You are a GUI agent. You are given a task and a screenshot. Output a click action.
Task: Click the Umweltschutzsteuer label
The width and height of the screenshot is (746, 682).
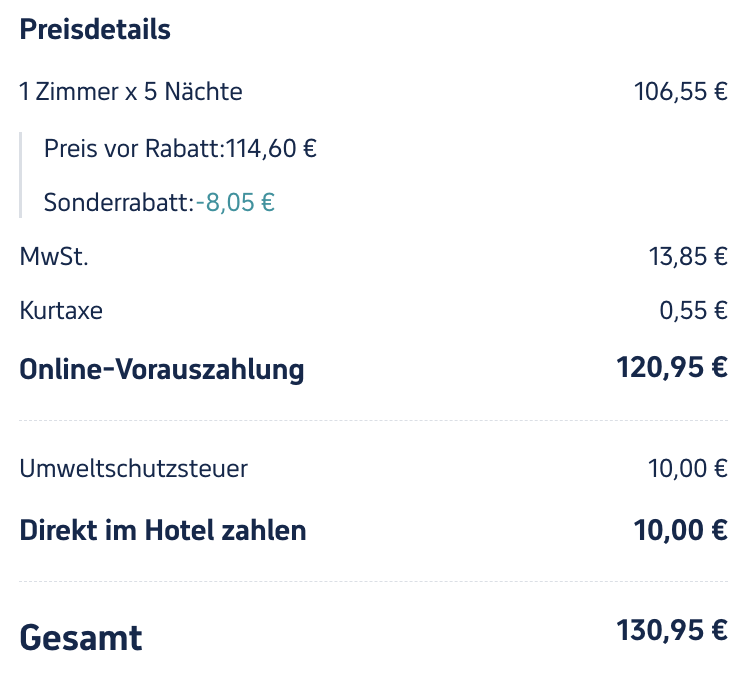[x=134, y=468]
